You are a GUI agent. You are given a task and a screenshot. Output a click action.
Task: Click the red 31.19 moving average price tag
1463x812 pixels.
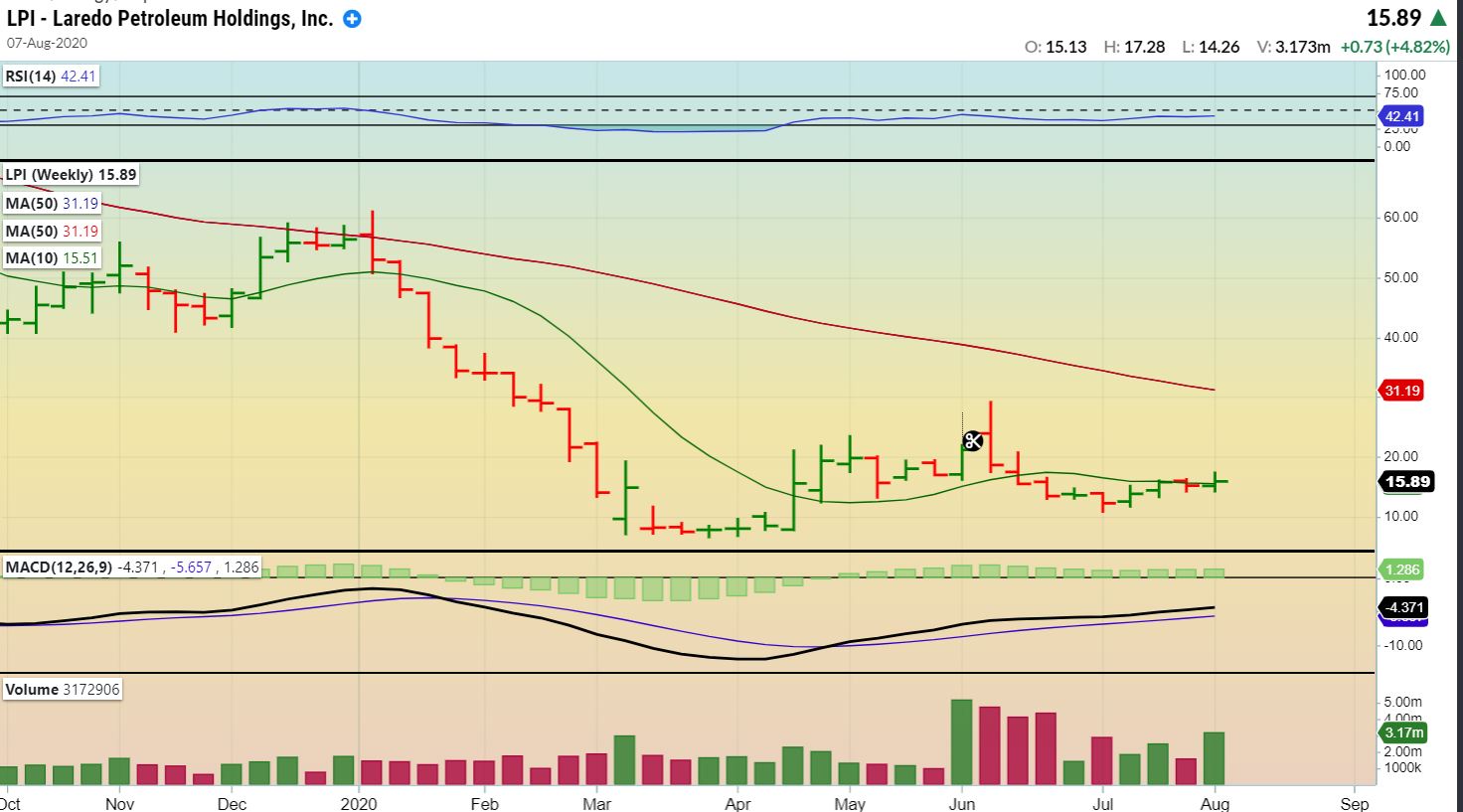(1402, 391)
